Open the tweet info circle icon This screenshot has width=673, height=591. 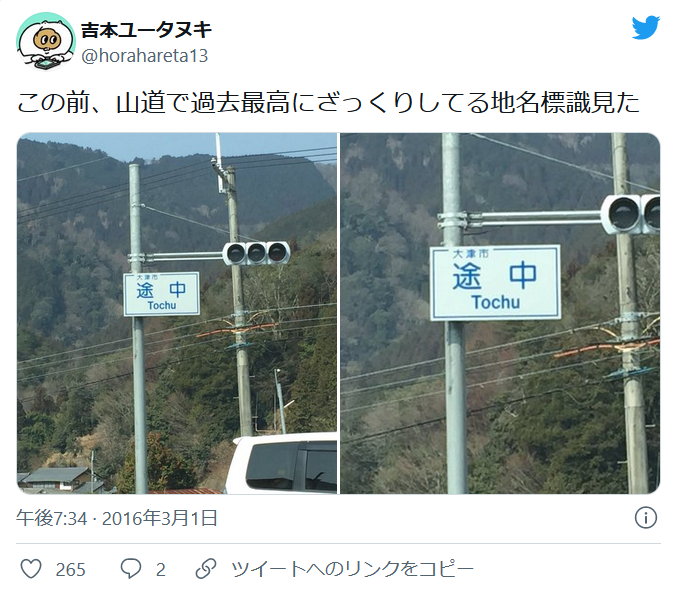[x=646, y=517]
